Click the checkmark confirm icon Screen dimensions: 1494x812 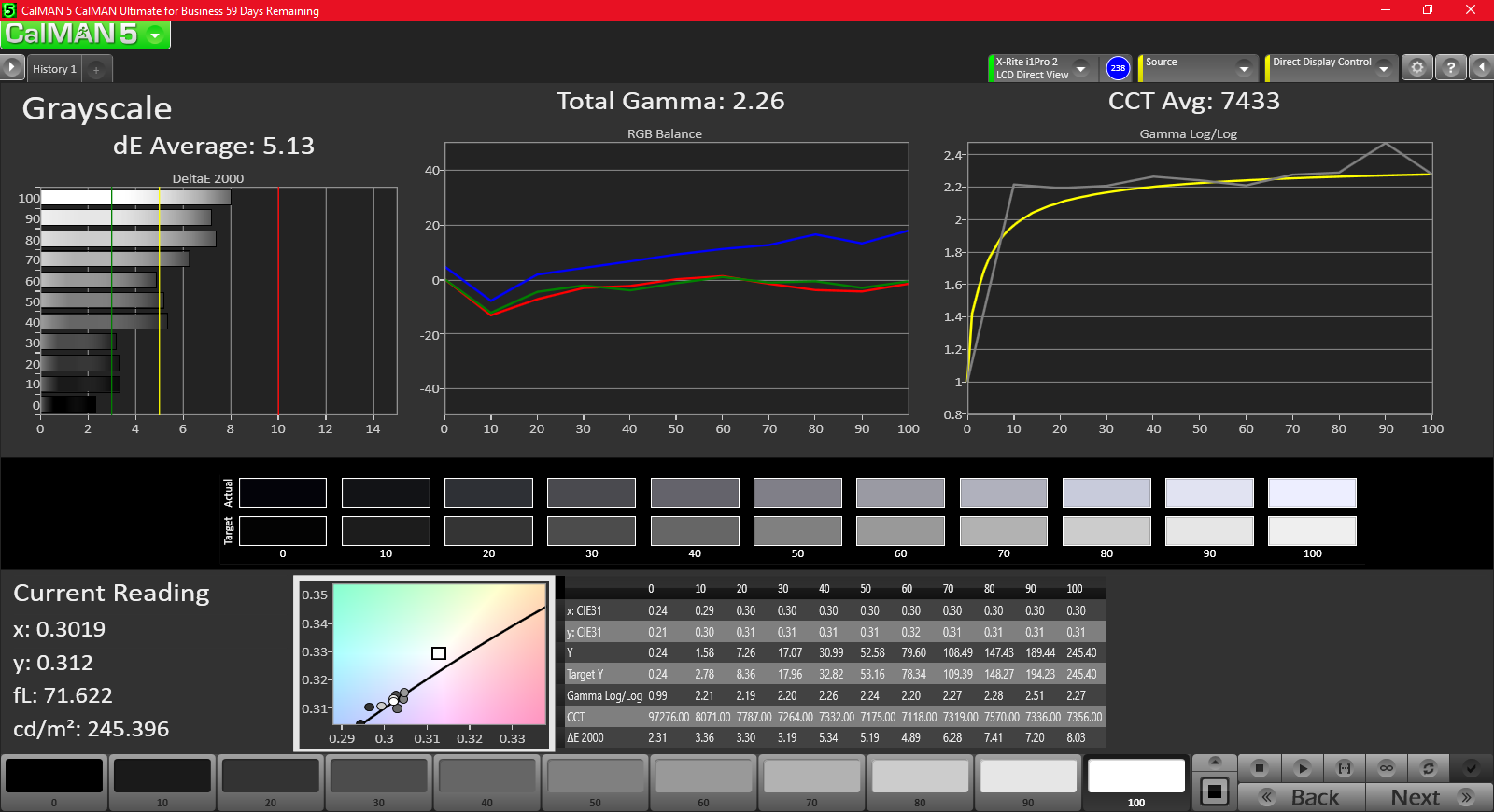tap(1471, 768)
